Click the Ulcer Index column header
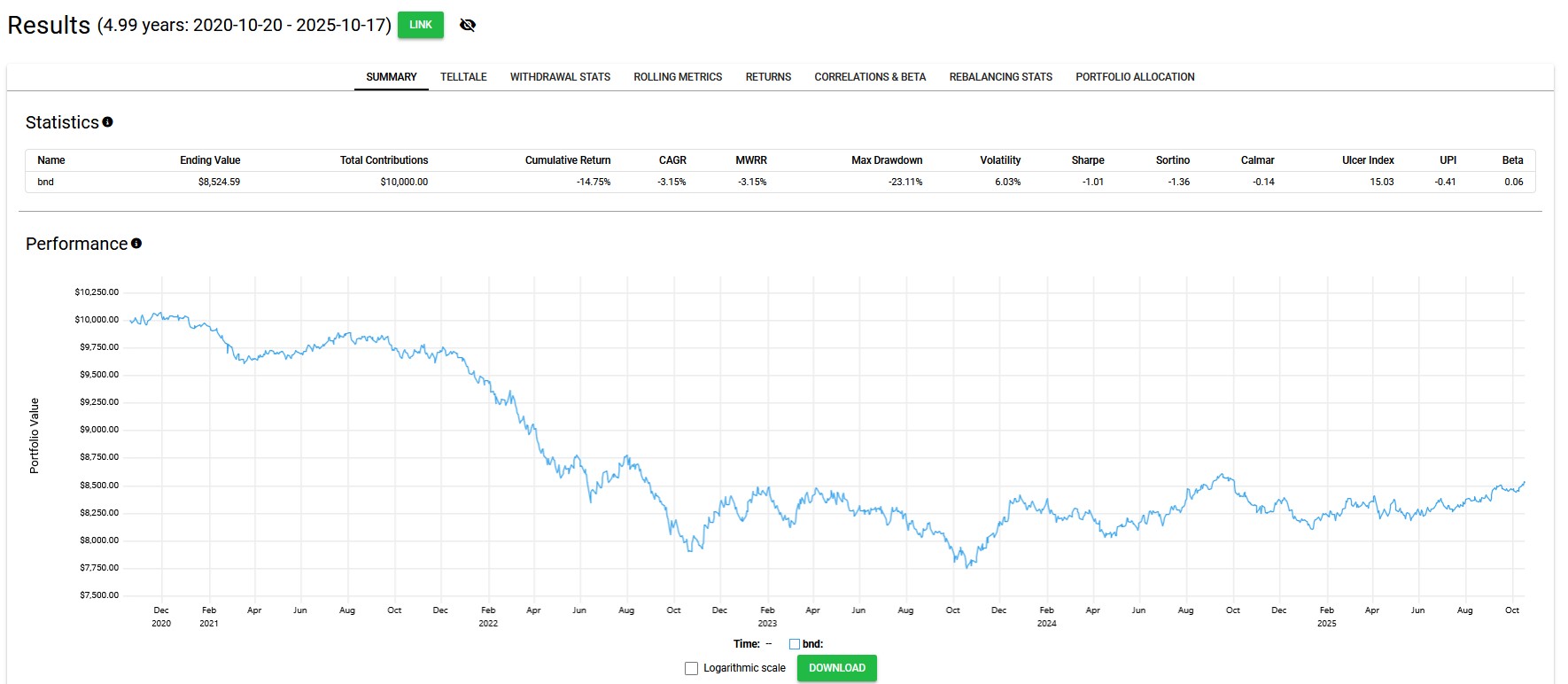This screenshot has height=684, width=1568. (1368, 160)
